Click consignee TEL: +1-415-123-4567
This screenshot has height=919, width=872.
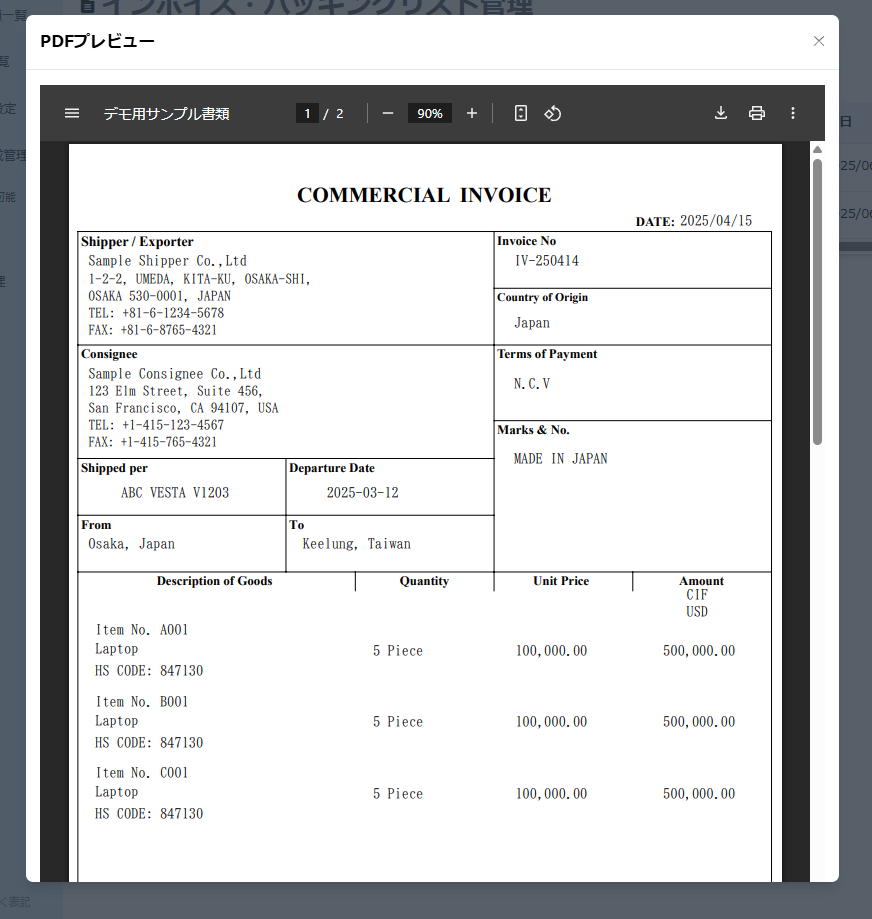point(156,426)
